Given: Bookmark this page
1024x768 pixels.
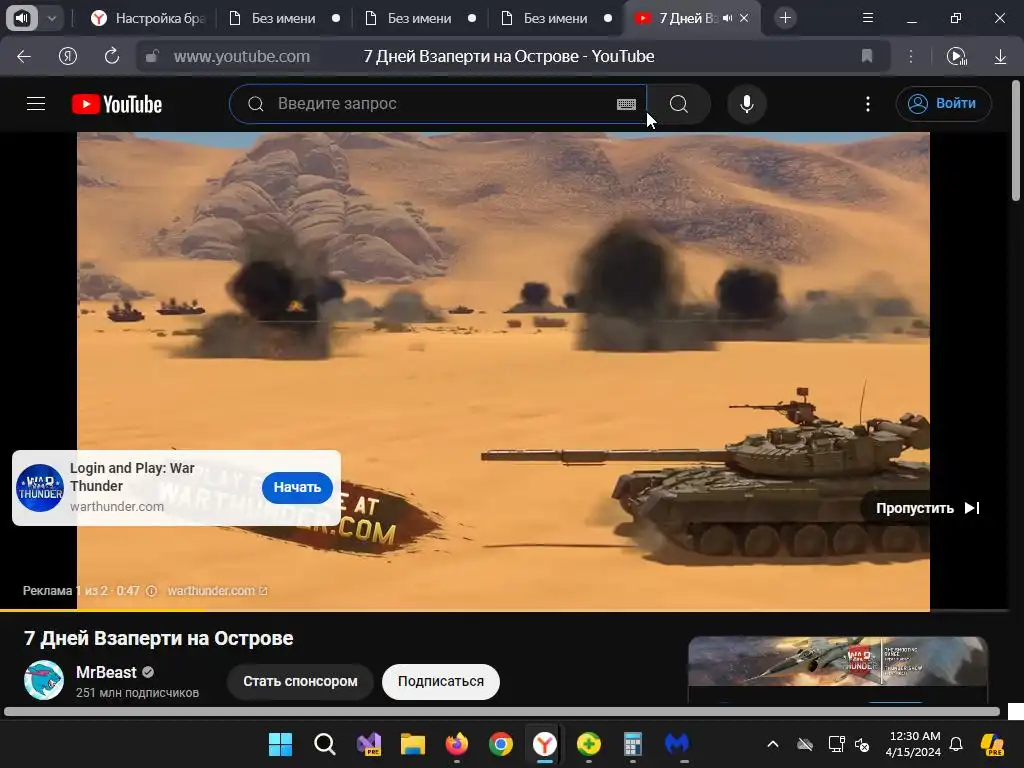Looking at the screenshot, I should pyautogui.click(x=867, y=56).
